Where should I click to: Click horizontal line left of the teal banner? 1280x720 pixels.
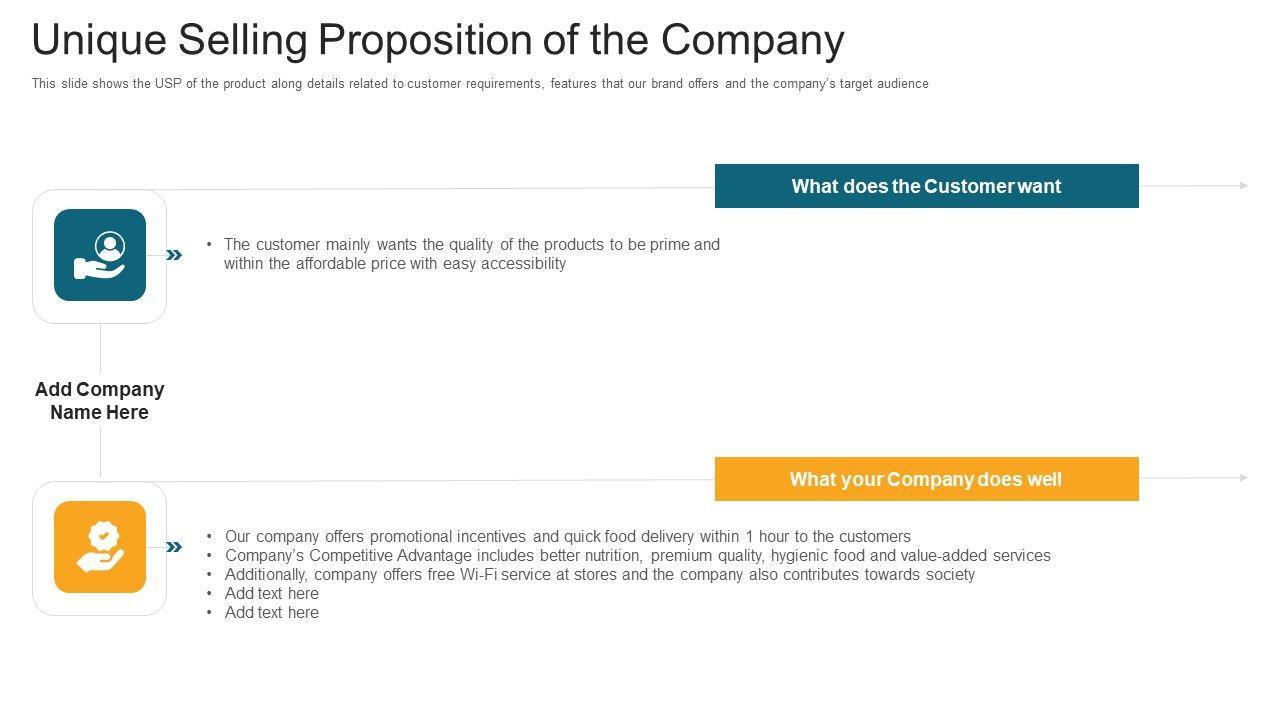pos(440,188)
